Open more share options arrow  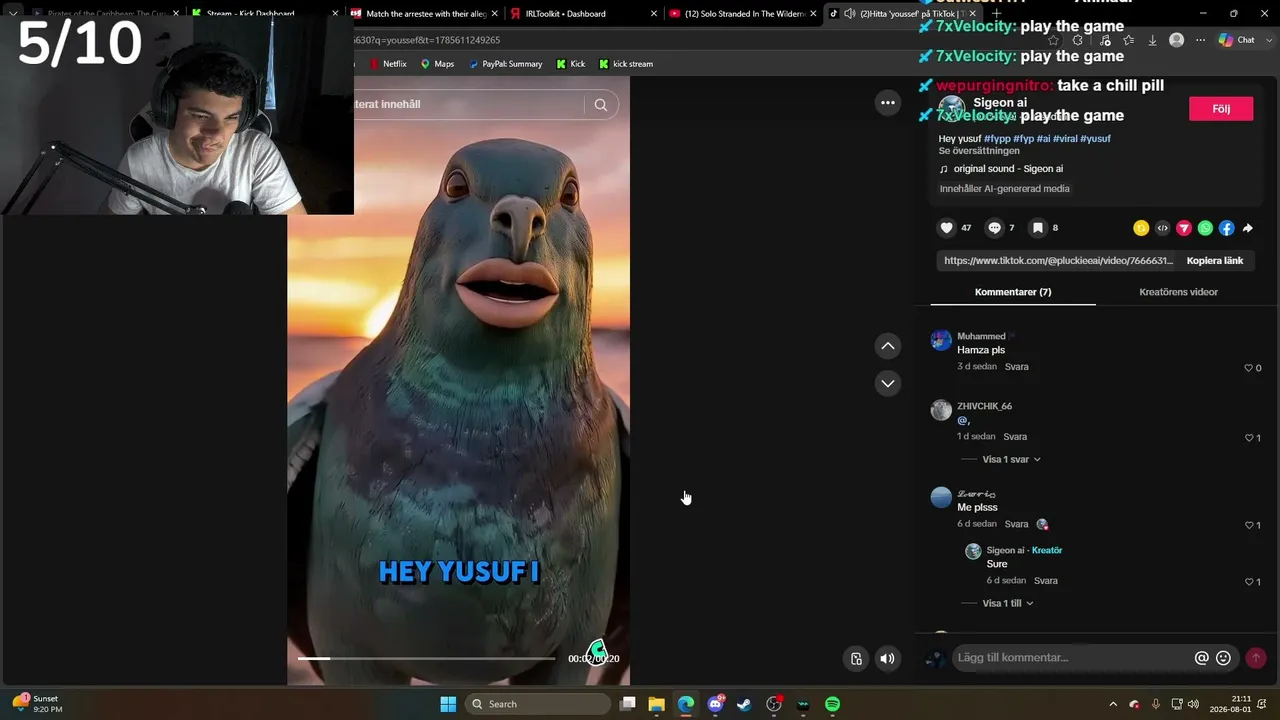pos(1248,228)
